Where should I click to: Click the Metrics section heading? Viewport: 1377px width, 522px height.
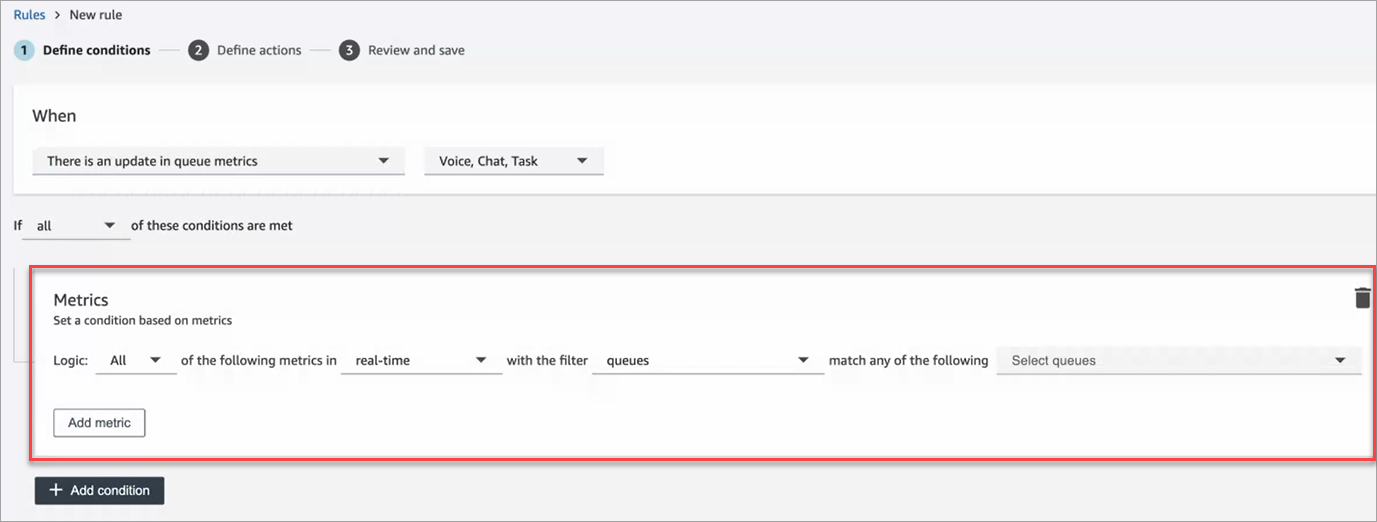(80, 300)
